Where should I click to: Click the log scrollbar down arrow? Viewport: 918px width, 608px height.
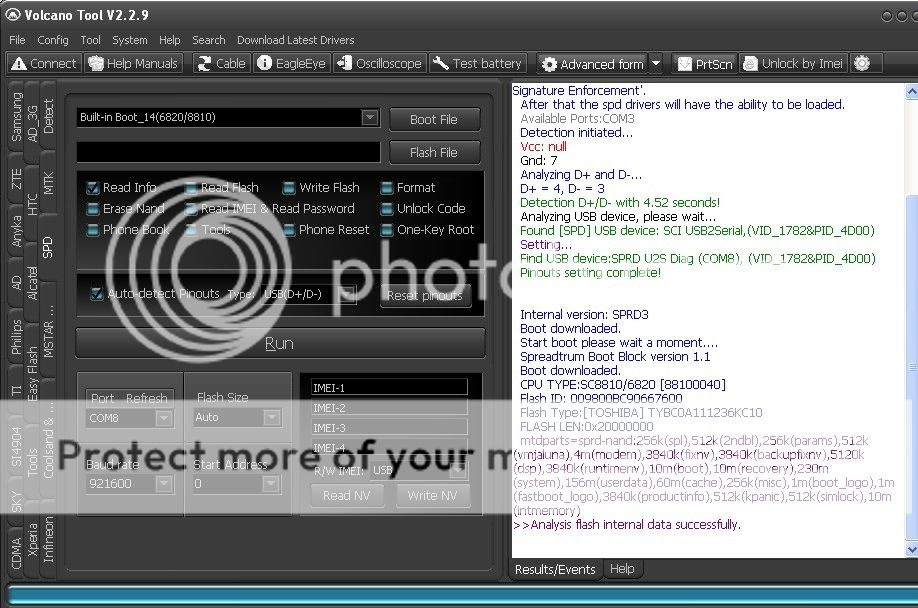pos(912,550)
